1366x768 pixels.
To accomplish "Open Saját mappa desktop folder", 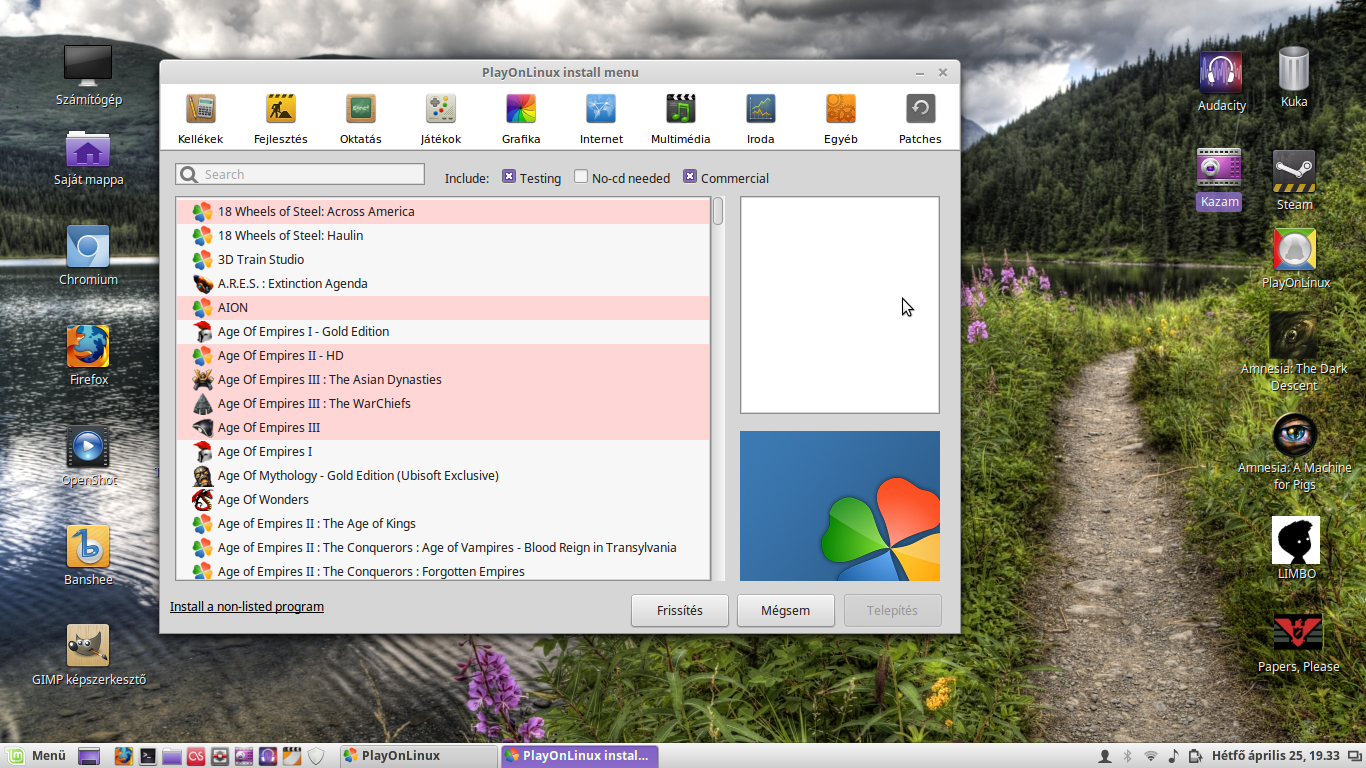I will [88, 158].
